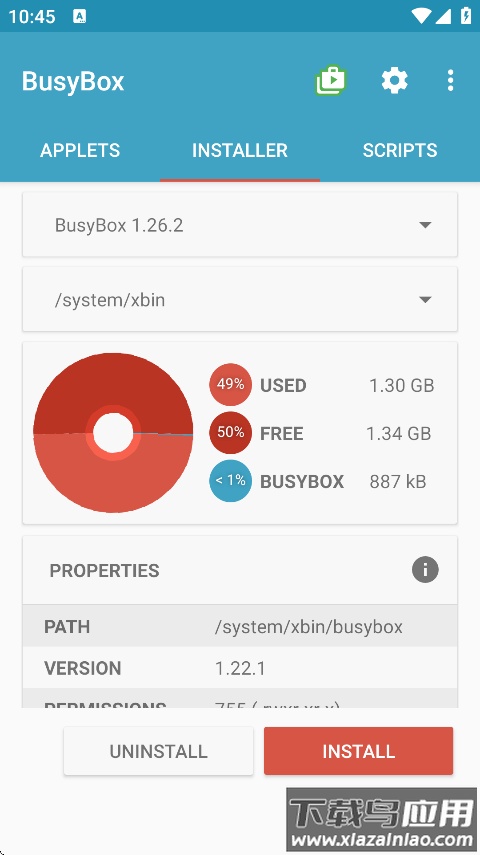This screenshot has height=855, width=480.
Task: Click the PATH row label
Action: 67,627
